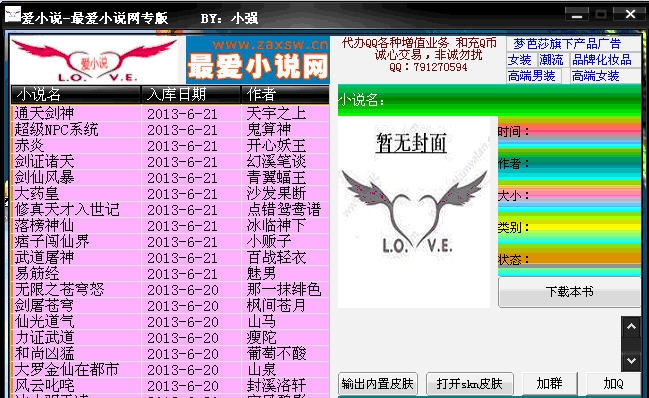649x398 pixels.
Task: Select the novel 超级NPC系统
Action: pyautogui.click(x=56, y=129)
